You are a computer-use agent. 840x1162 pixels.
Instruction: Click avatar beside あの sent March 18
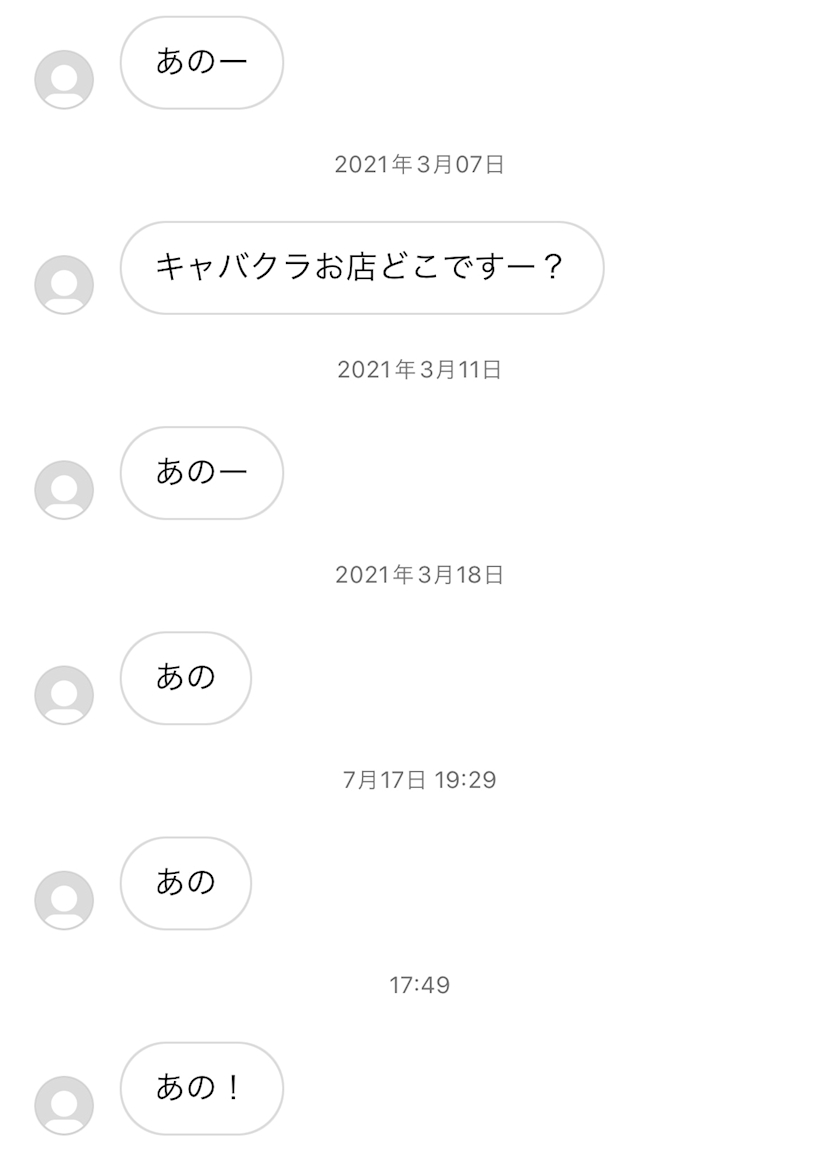[x=64, y=694]
